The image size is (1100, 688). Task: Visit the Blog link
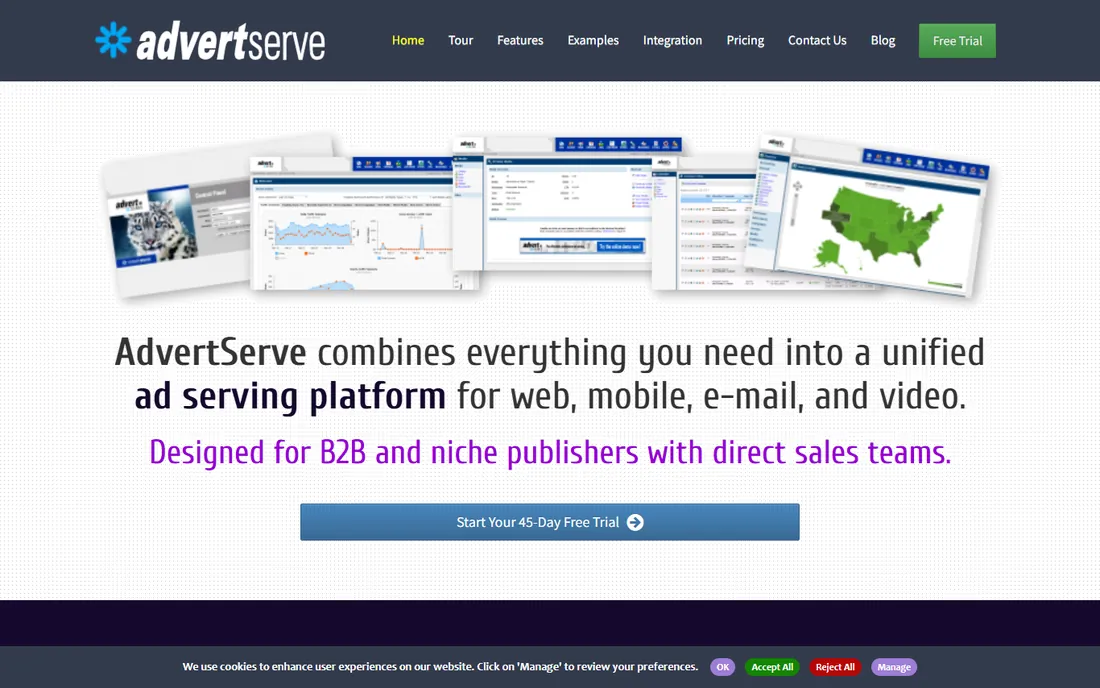click(883, 41)
